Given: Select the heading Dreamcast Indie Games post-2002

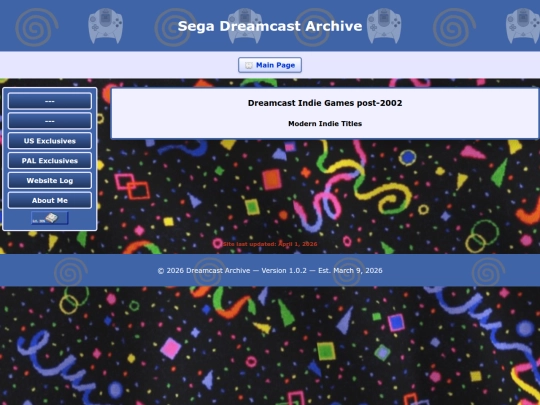Looking at the screenshot, I should point(325,103).
